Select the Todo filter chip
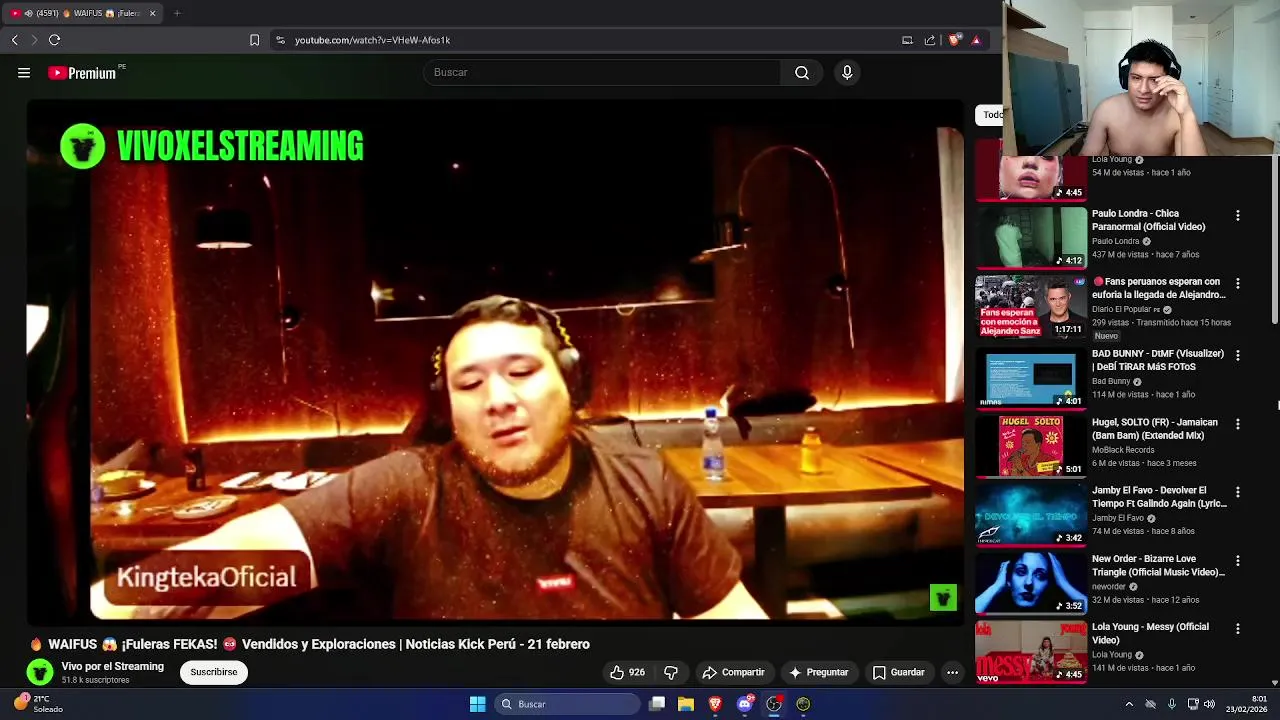Screen dimensions: 1280x720 990,114
